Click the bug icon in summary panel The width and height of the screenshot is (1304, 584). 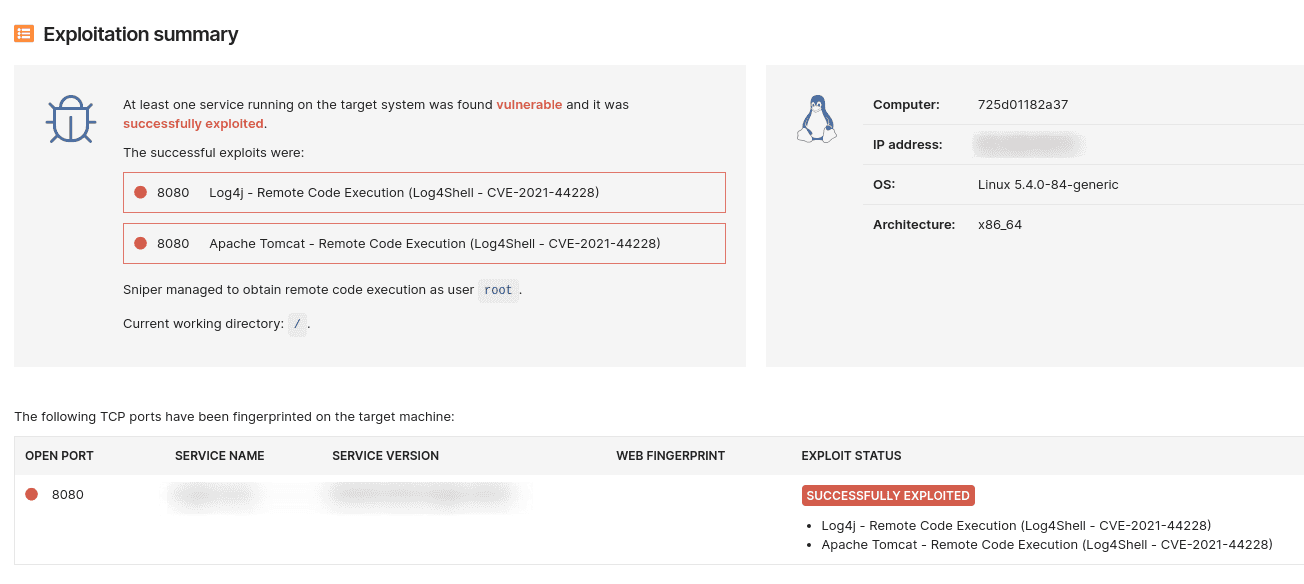point(70,120)
